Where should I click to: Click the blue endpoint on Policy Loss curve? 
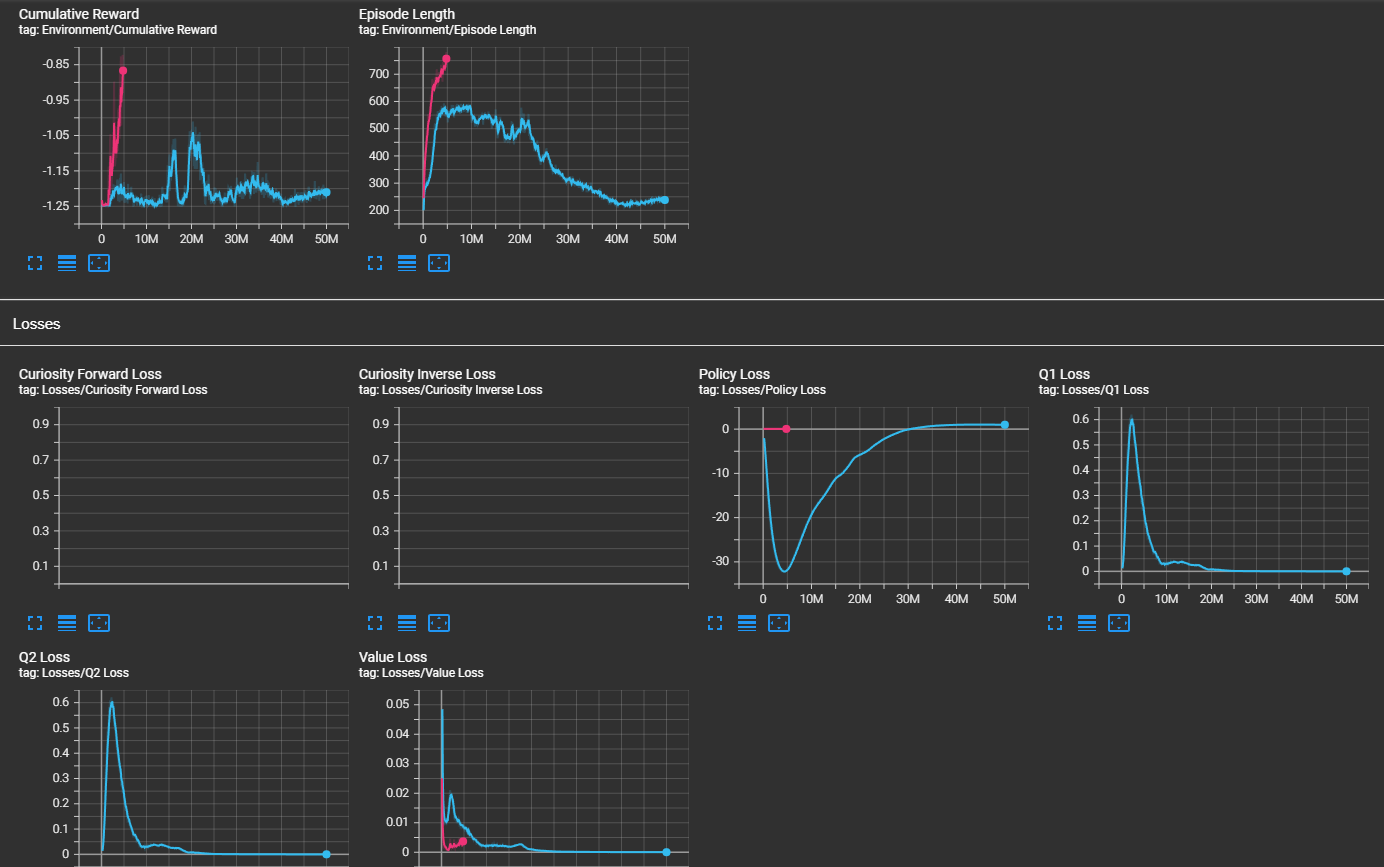coord(1005,425)
